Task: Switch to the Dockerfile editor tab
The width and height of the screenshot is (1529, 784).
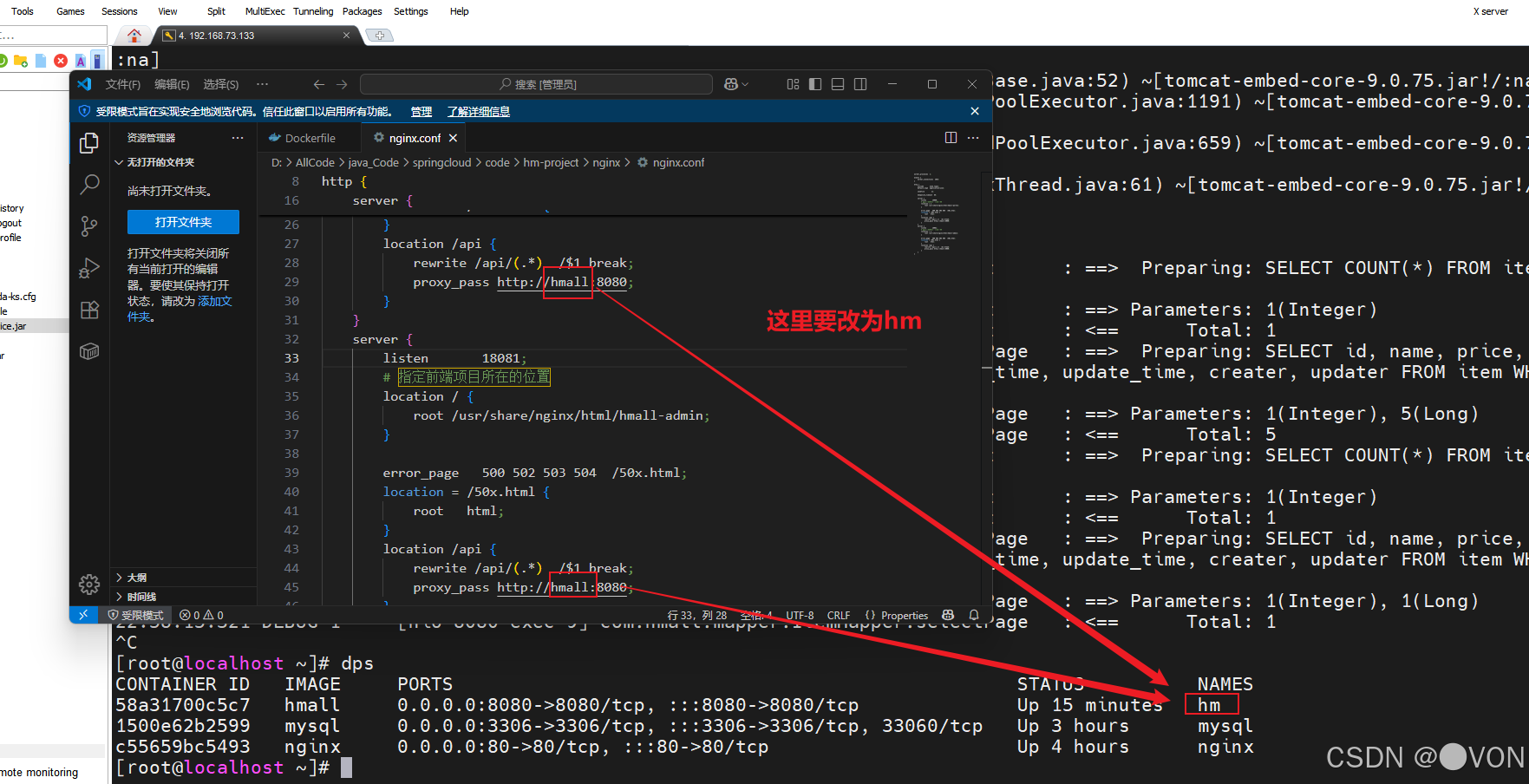Action: coord(310,138)
